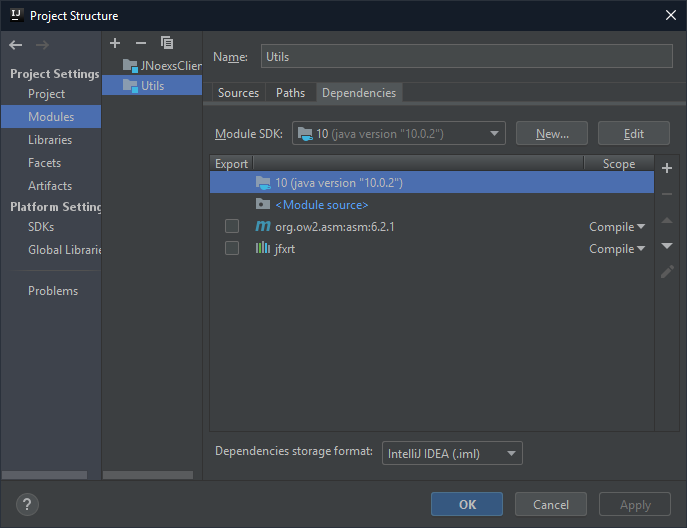Confirm with the OK button
This screenshot has height=528, width=687.
pos(467,504)
